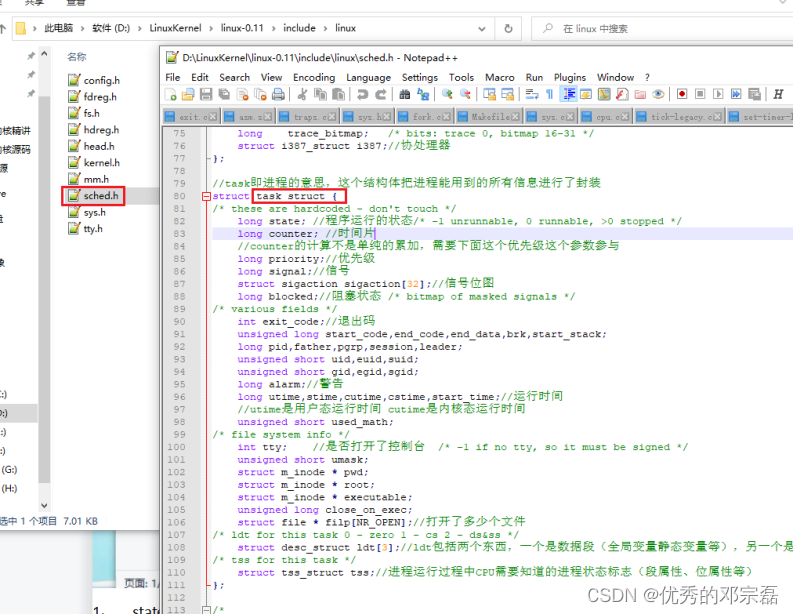Collapse the task_struct fold marker at line 80

[206, 196]
